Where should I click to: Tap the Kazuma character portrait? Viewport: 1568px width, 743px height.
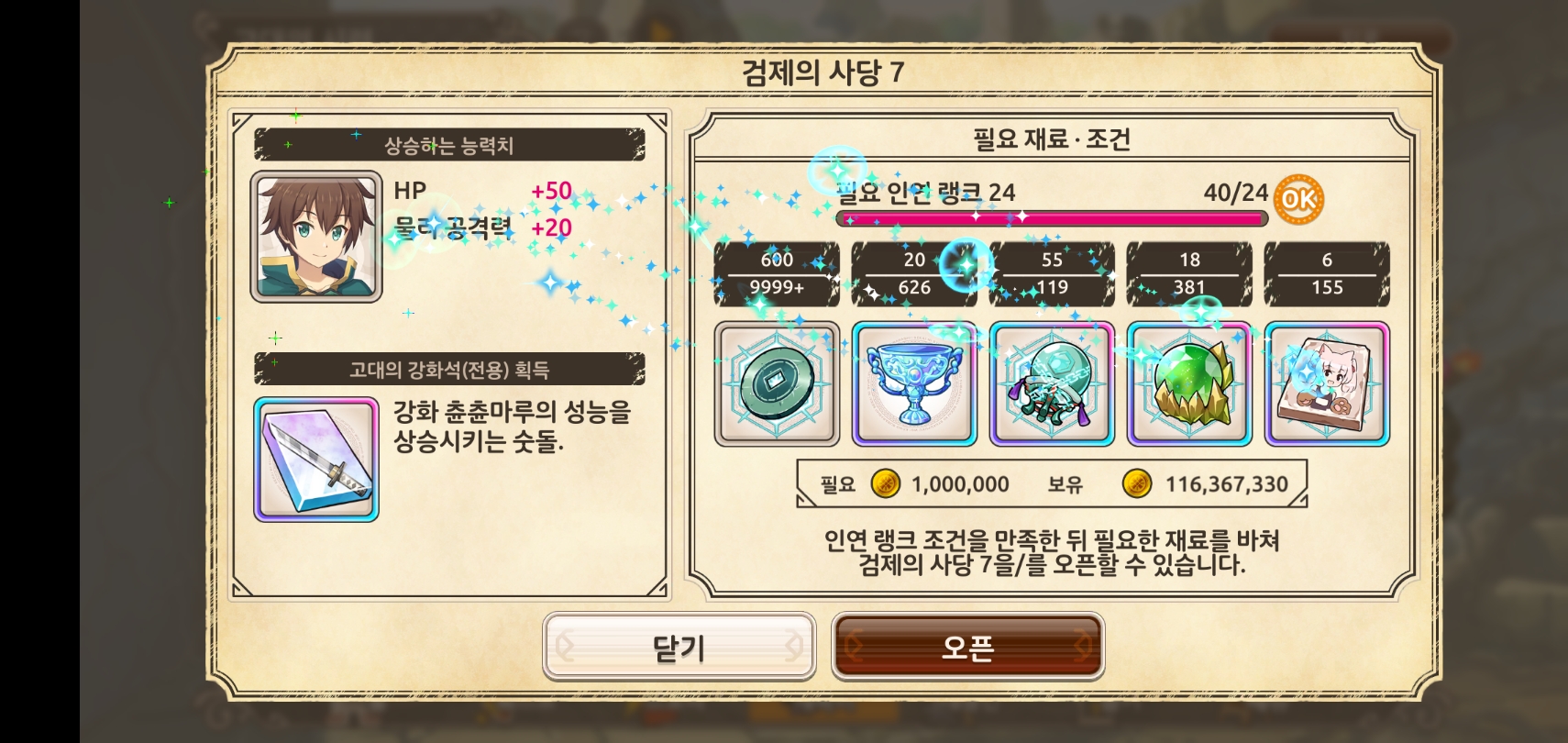[x=316, y=237]
